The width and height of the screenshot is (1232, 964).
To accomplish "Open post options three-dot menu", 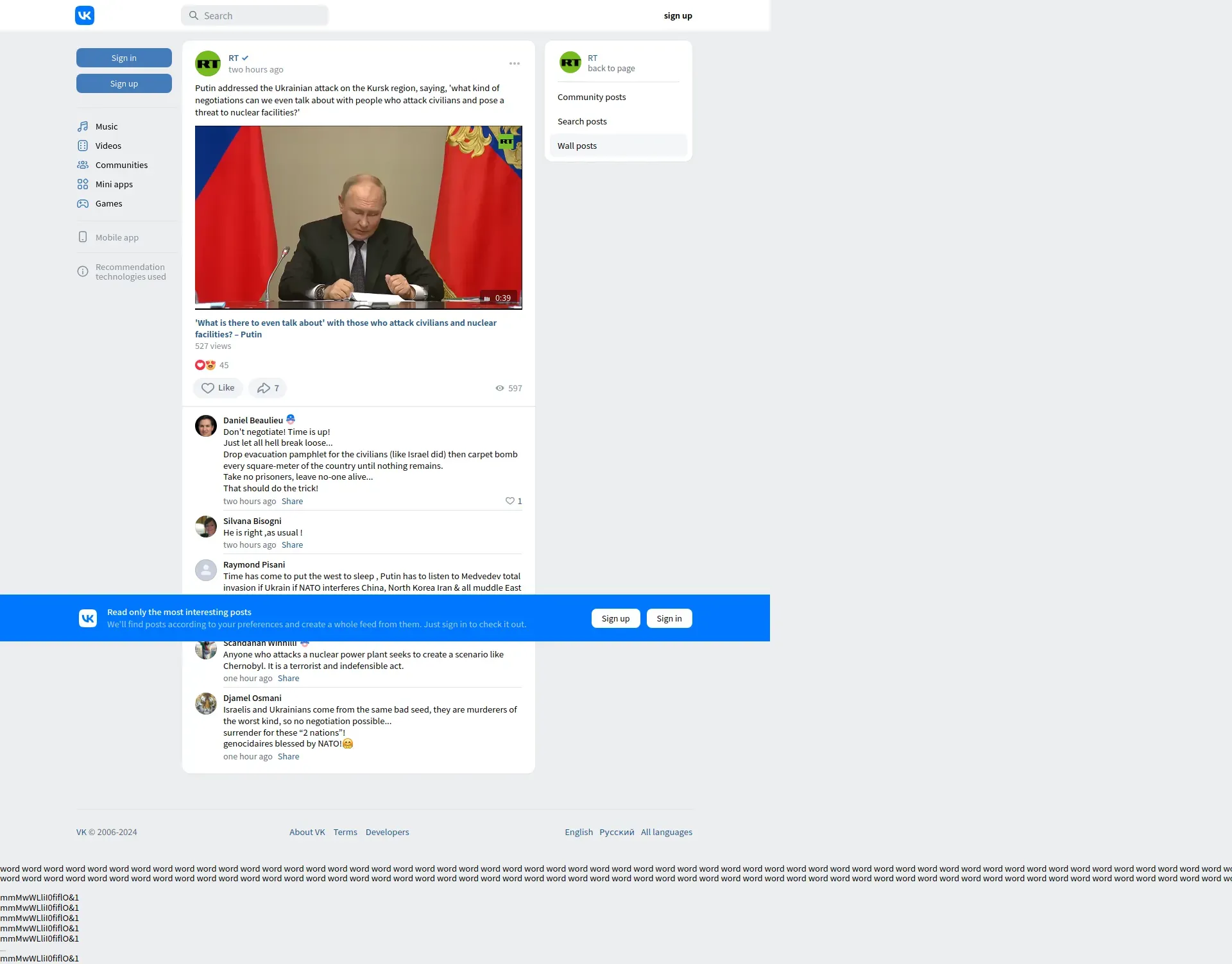I will [515, 63].
